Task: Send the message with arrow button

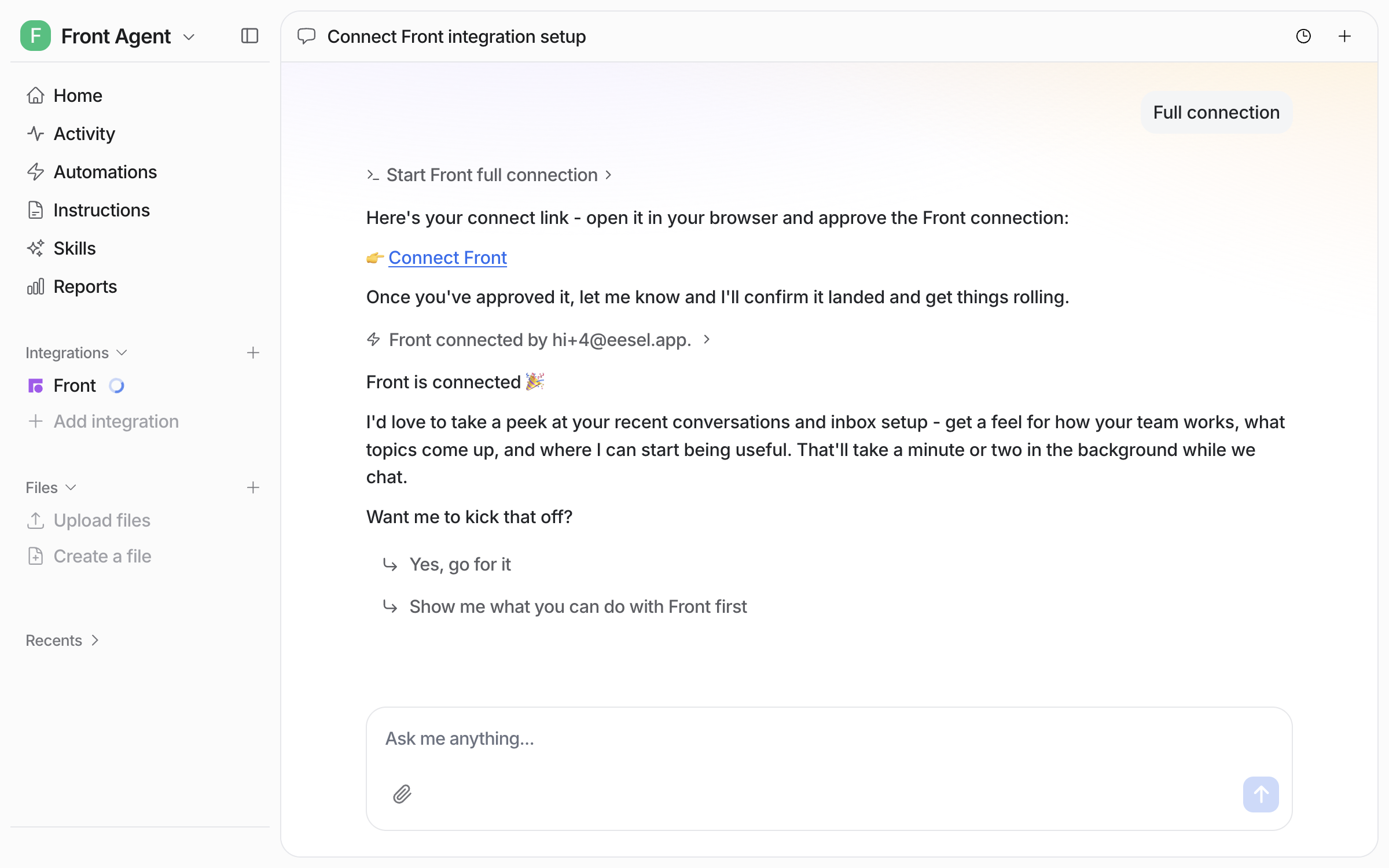Action: 1261,795
